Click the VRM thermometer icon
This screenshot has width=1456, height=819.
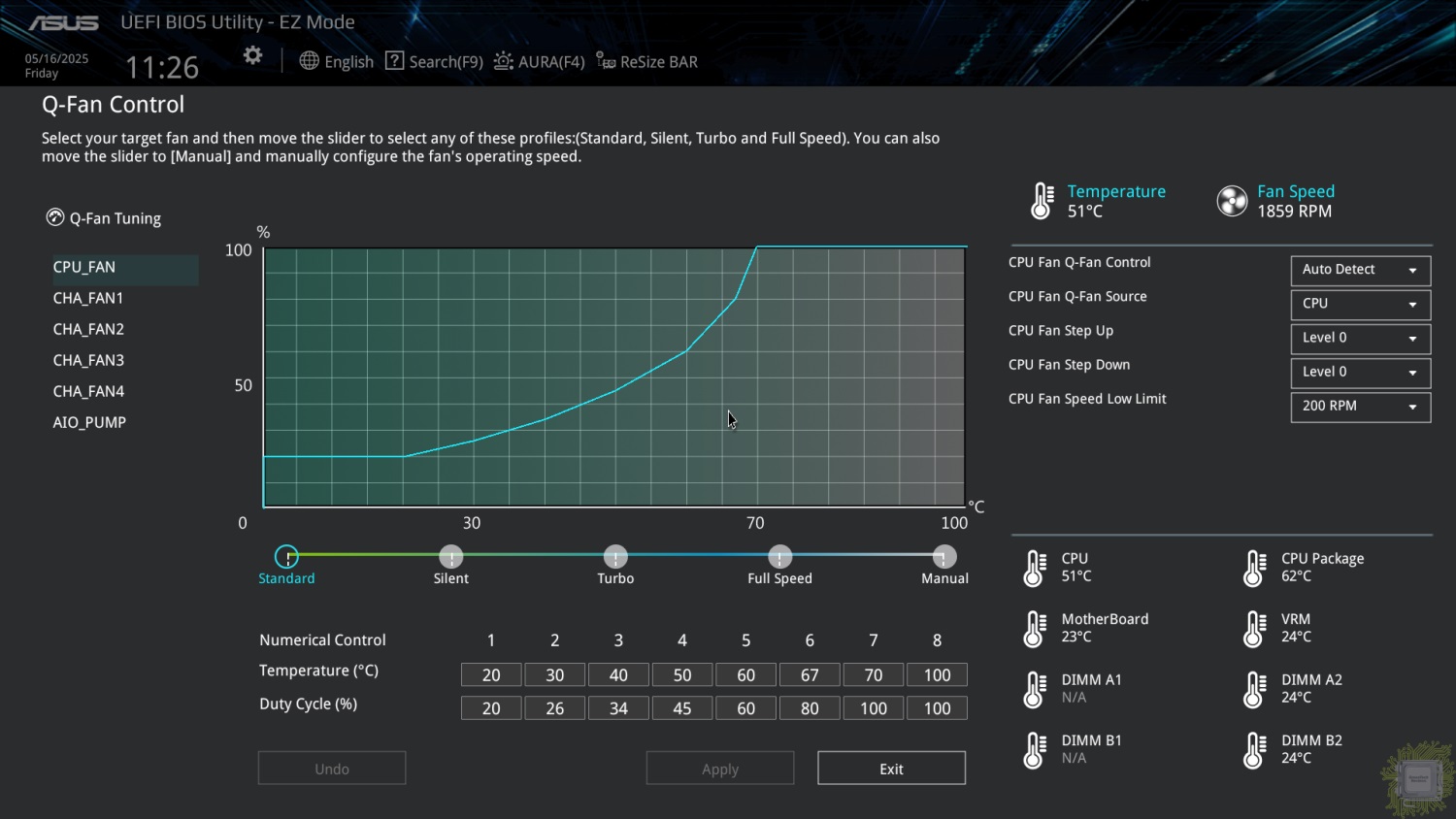click(x=1254, y=629)
